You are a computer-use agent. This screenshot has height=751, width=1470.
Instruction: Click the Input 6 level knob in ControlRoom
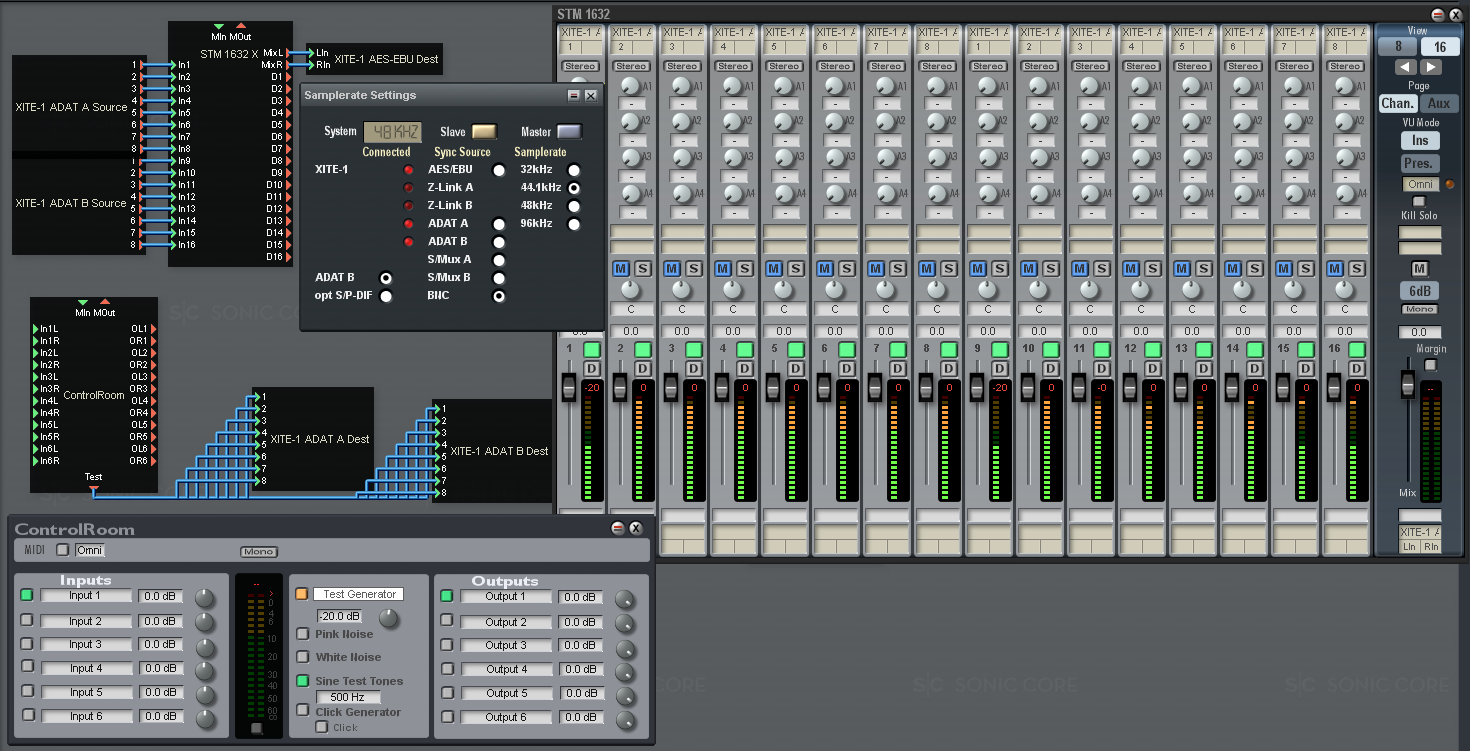pos(205,719)
